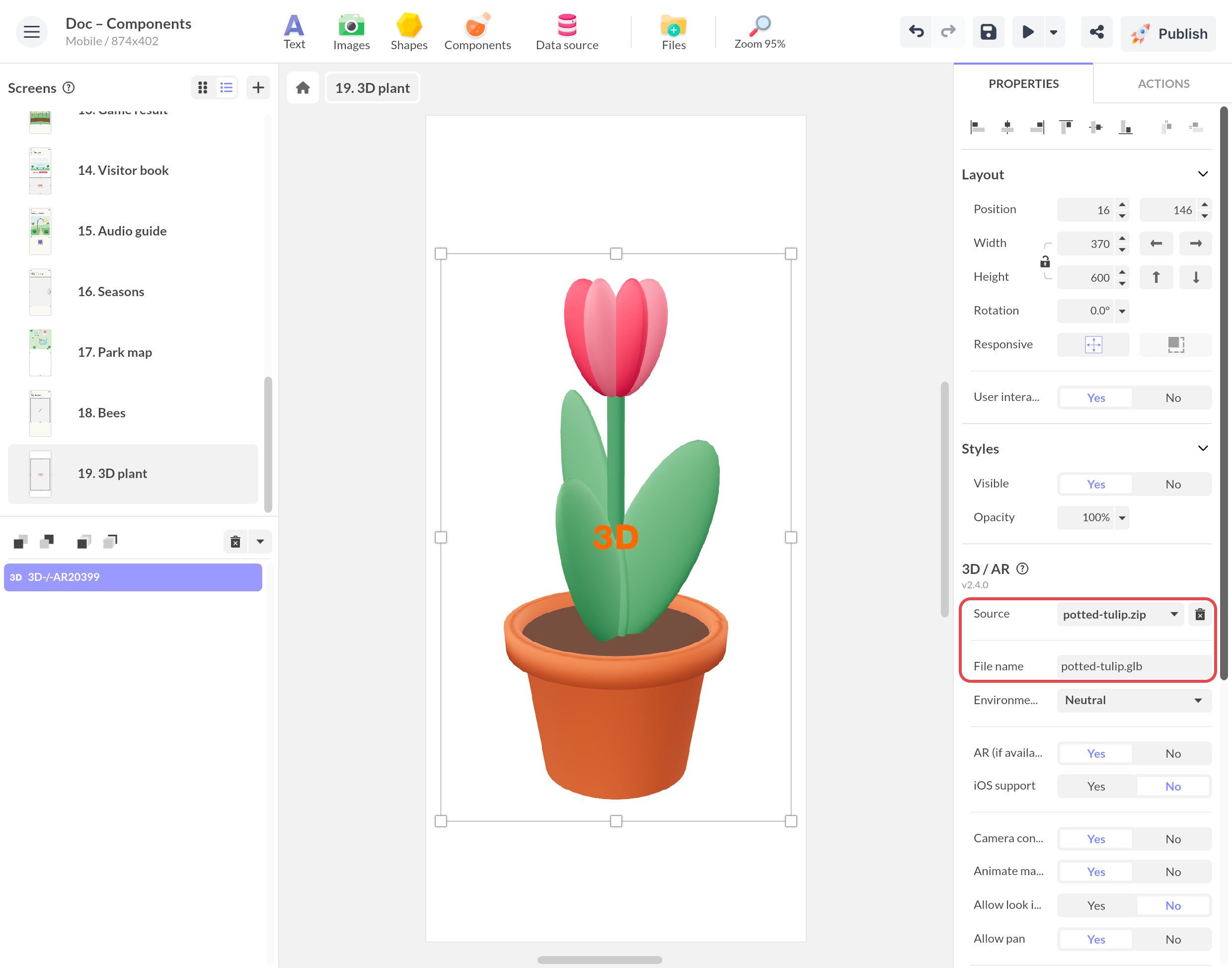1232x968 pixels.
Task: Add a new screen
Action: pos(258,87)
